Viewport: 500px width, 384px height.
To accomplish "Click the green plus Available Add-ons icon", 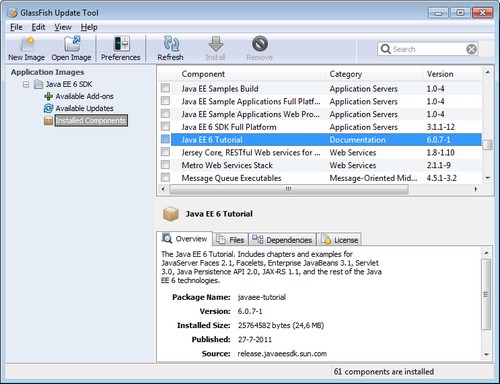I will tap(48, 96).
